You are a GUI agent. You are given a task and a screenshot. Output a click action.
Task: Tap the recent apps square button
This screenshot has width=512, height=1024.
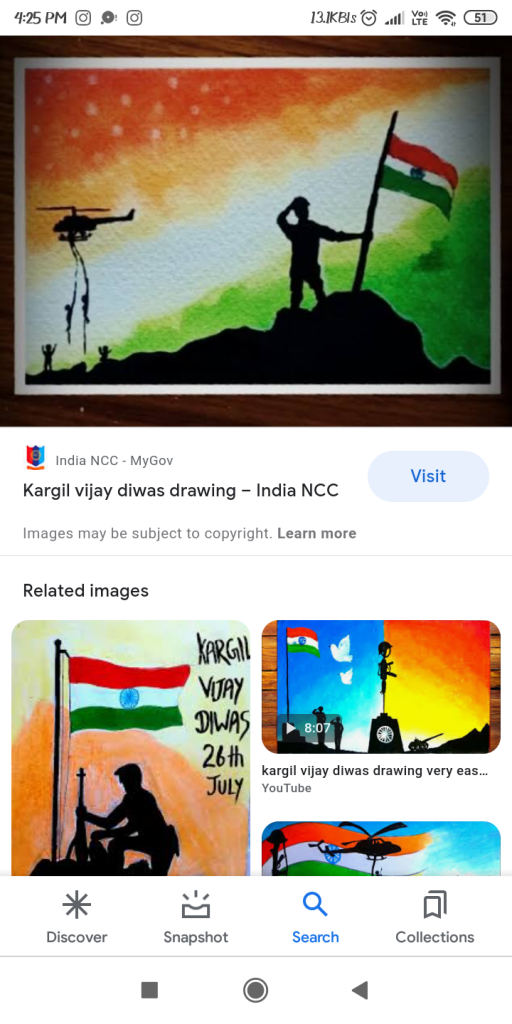pos(150,990)
